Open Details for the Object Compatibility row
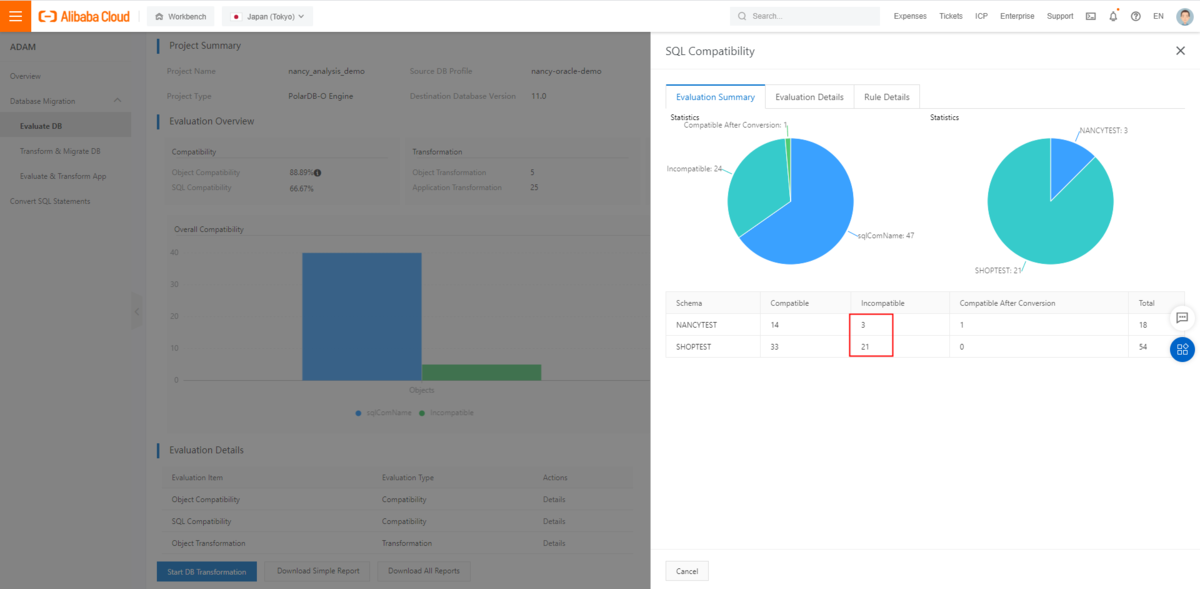Screen dimensions: 1200x589 554,500
